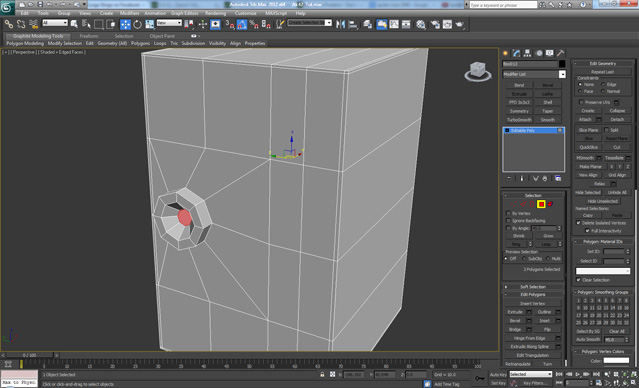Select the SubObj preview selection radio
Screen dimensions: 639x388
tap(524, 259)
